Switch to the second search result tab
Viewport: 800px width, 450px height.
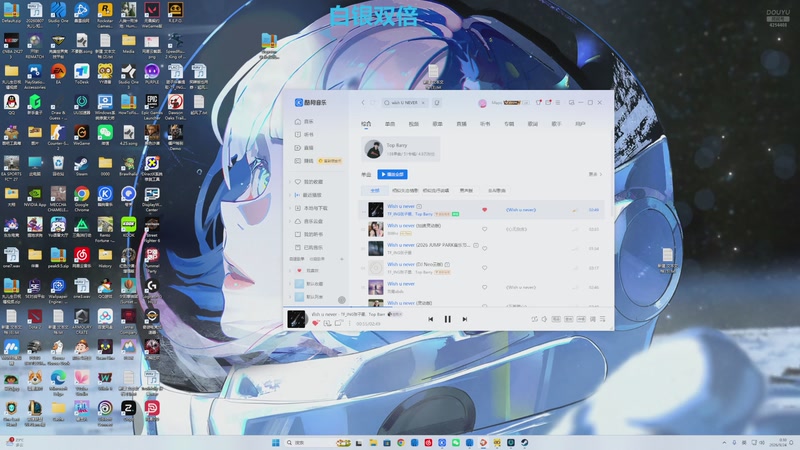tap(390, 124)
